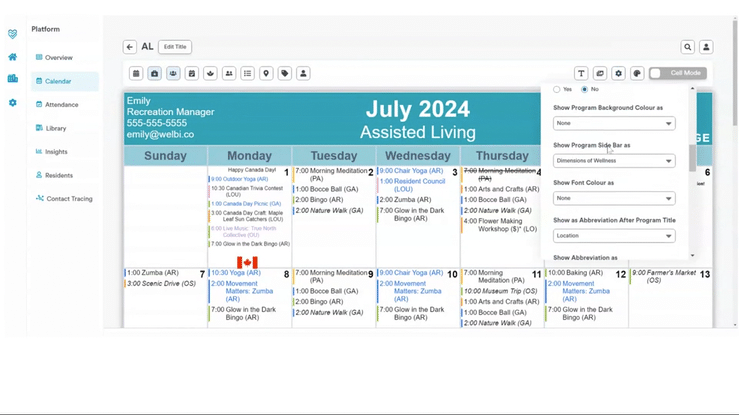Go to Residents in the sidebar

click(x=58, y=175)
